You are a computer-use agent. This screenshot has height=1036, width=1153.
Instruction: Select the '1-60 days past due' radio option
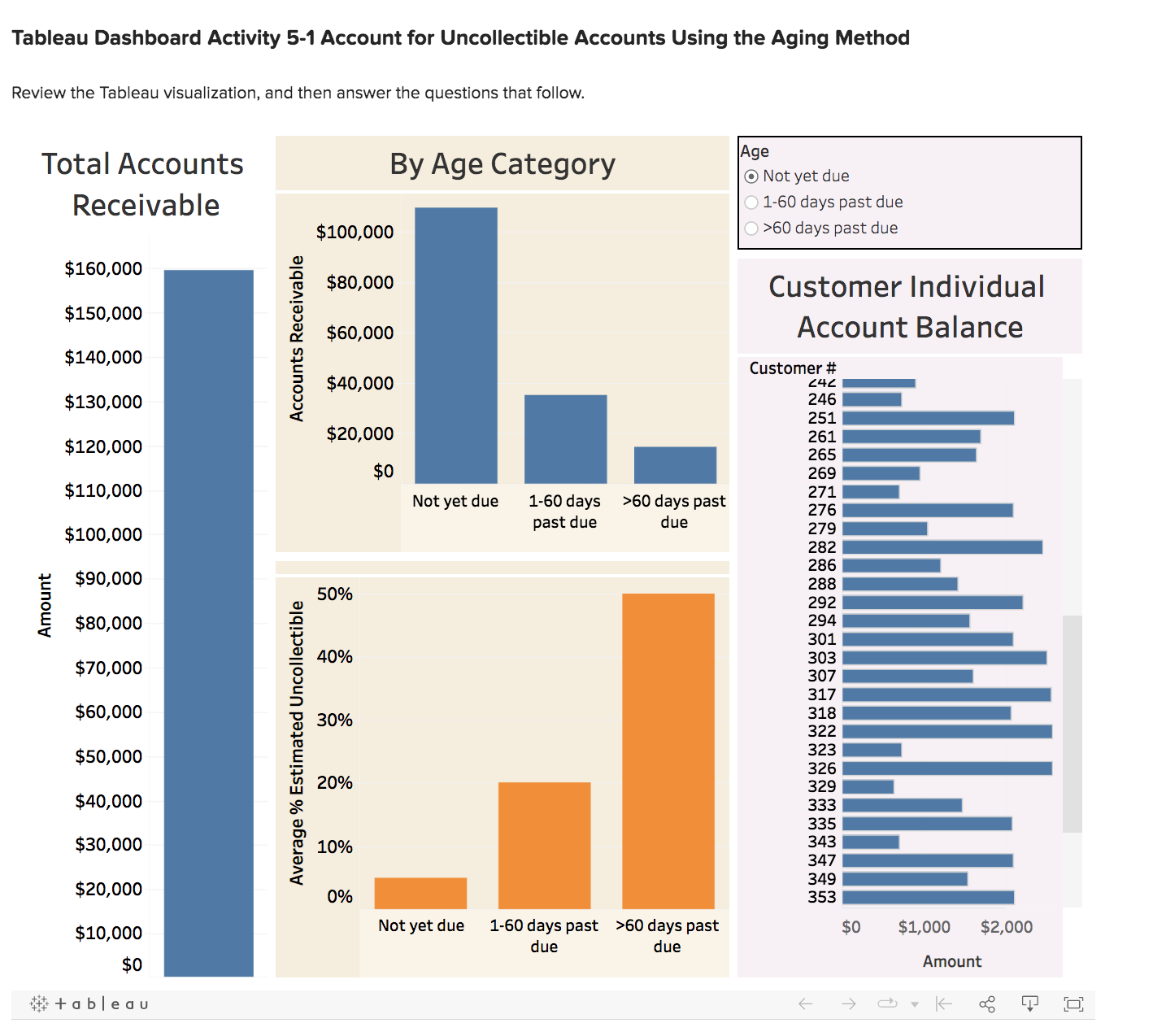click(751, 202)
